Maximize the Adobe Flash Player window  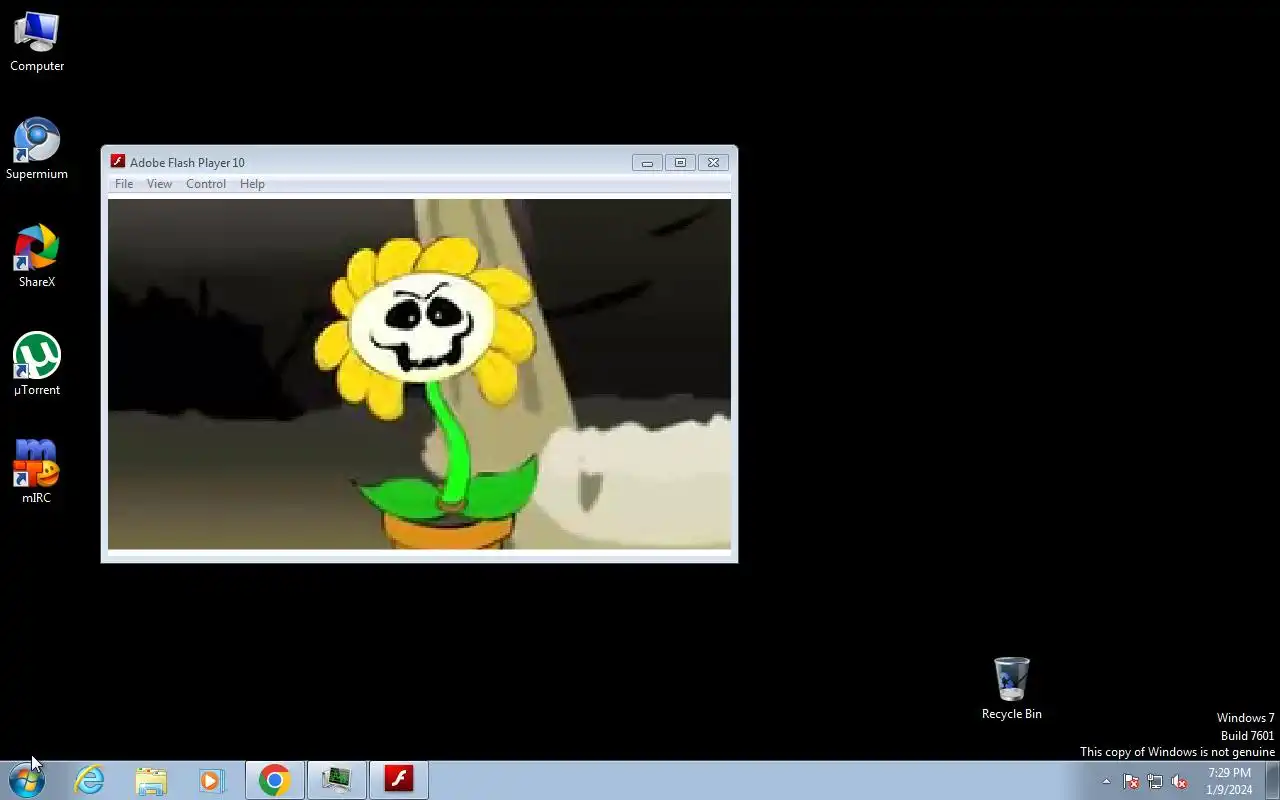pyautogui.click(x=680, y=162)
